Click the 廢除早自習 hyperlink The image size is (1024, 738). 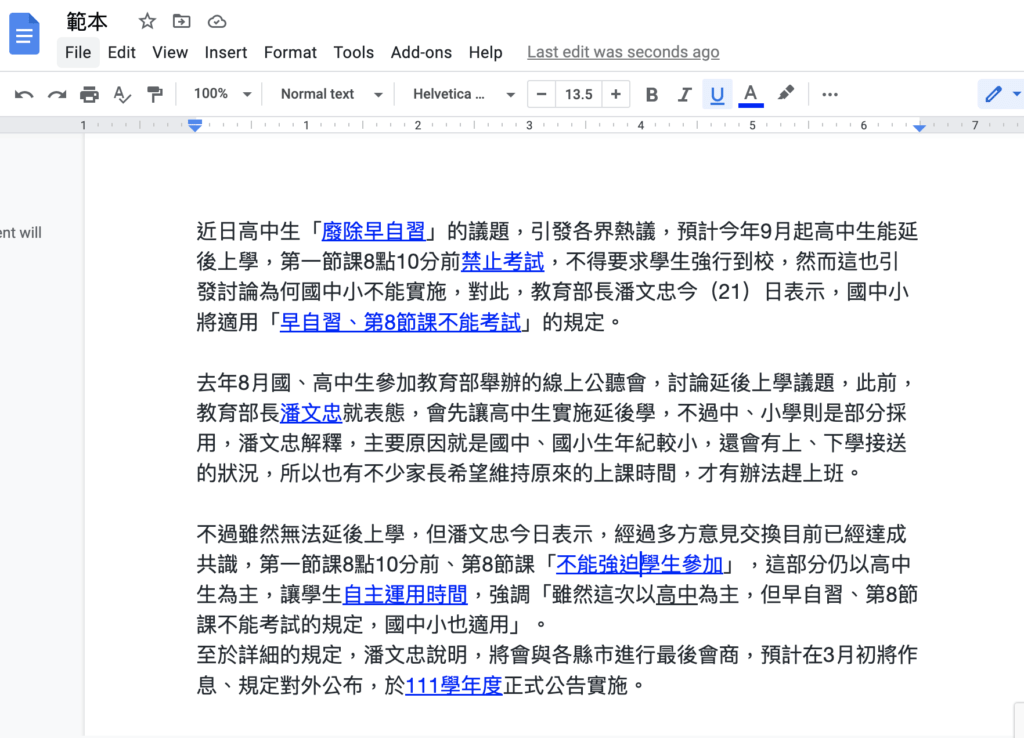click(x=373, y=232)
